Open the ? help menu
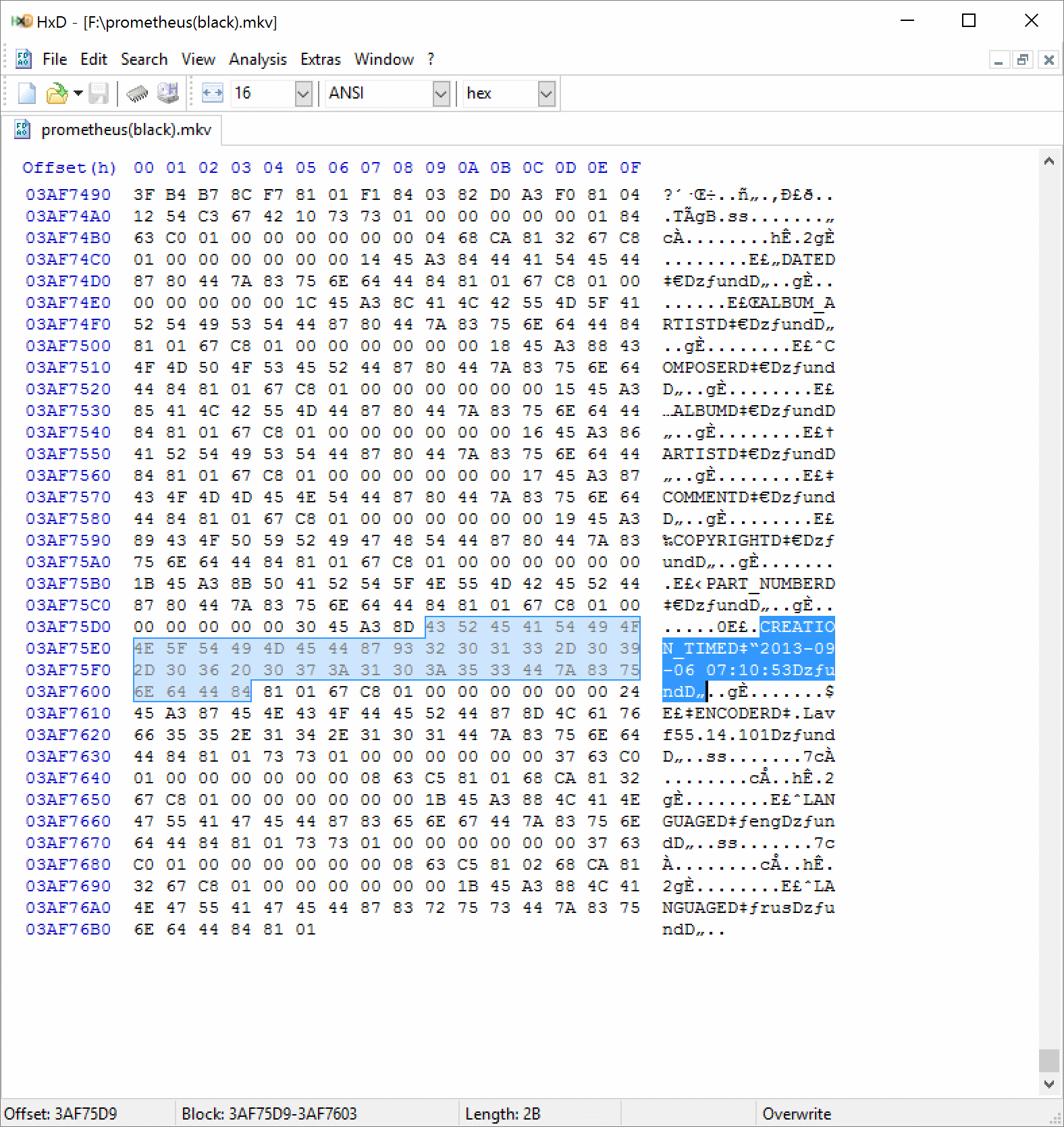The height and width of the screenshot is (1127, 1064). point(431,59)
